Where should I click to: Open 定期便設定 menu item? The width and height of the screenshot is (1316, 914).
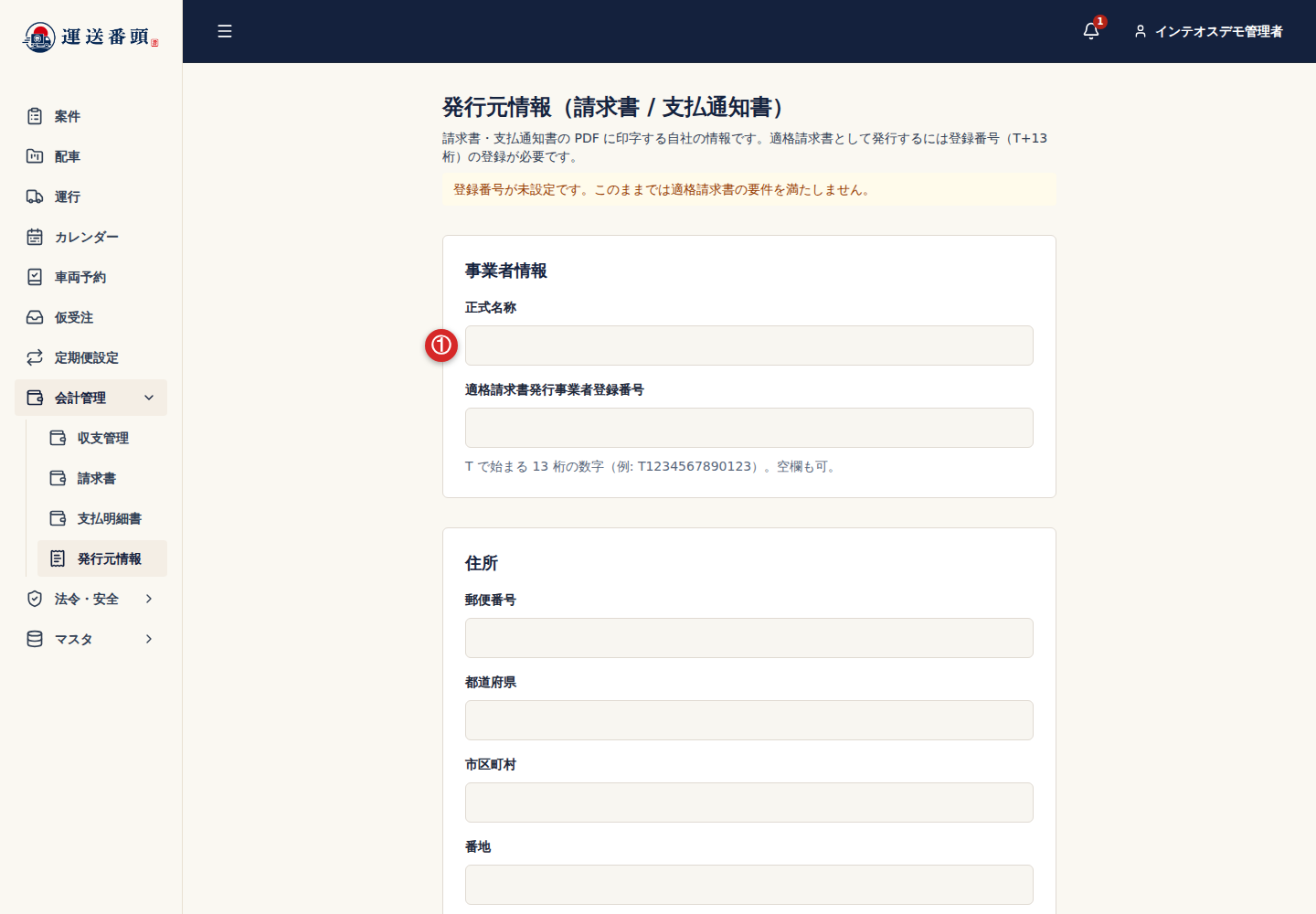pos(90,357)
